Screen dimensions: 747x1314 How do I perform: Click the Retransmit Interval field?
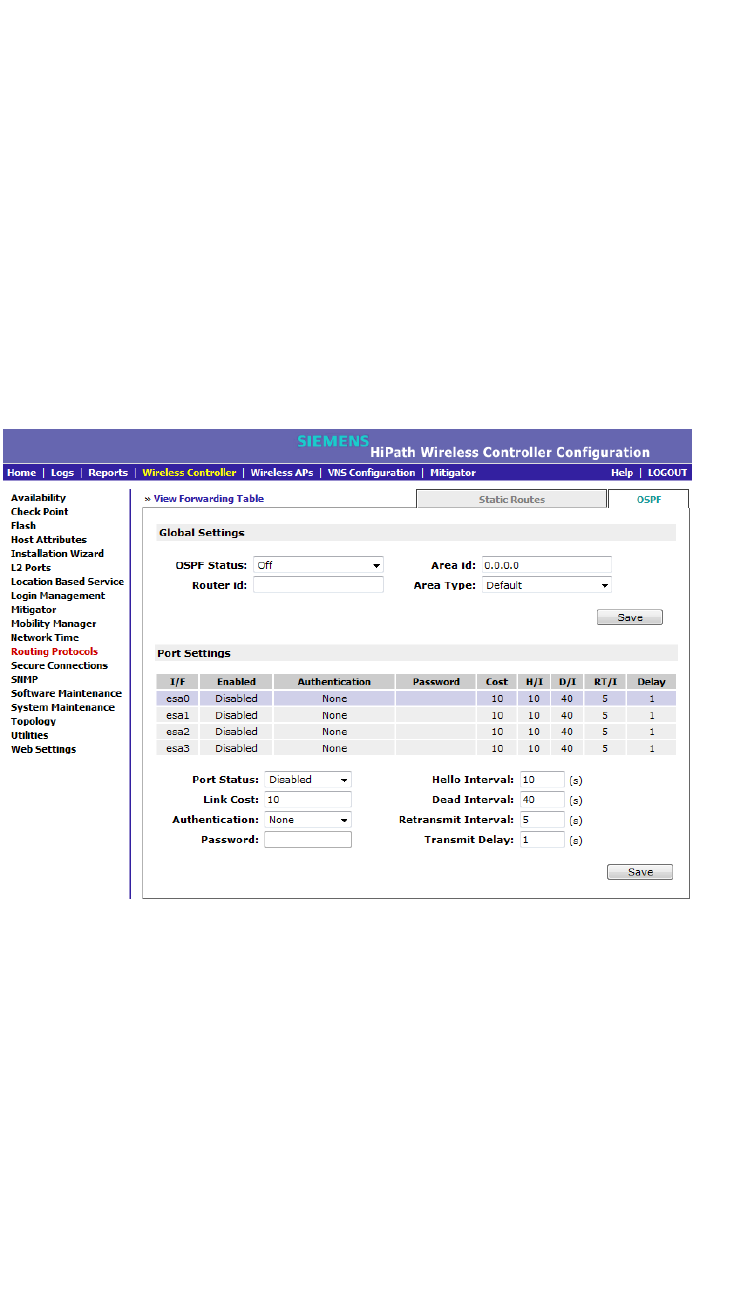coord(542,819)
